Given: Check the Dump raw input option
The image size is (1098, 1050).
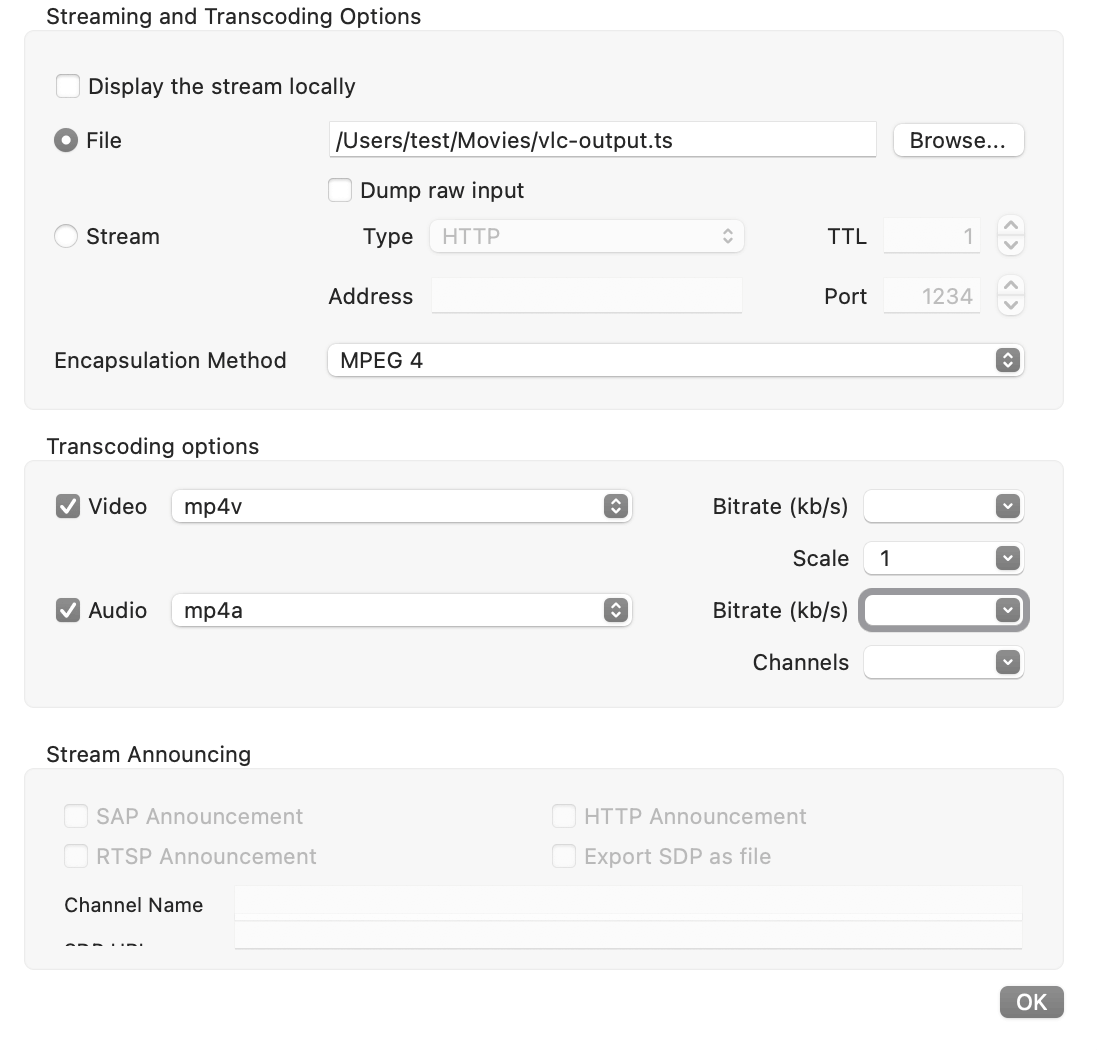Looking at the screenshot, I should click(340, 190).
